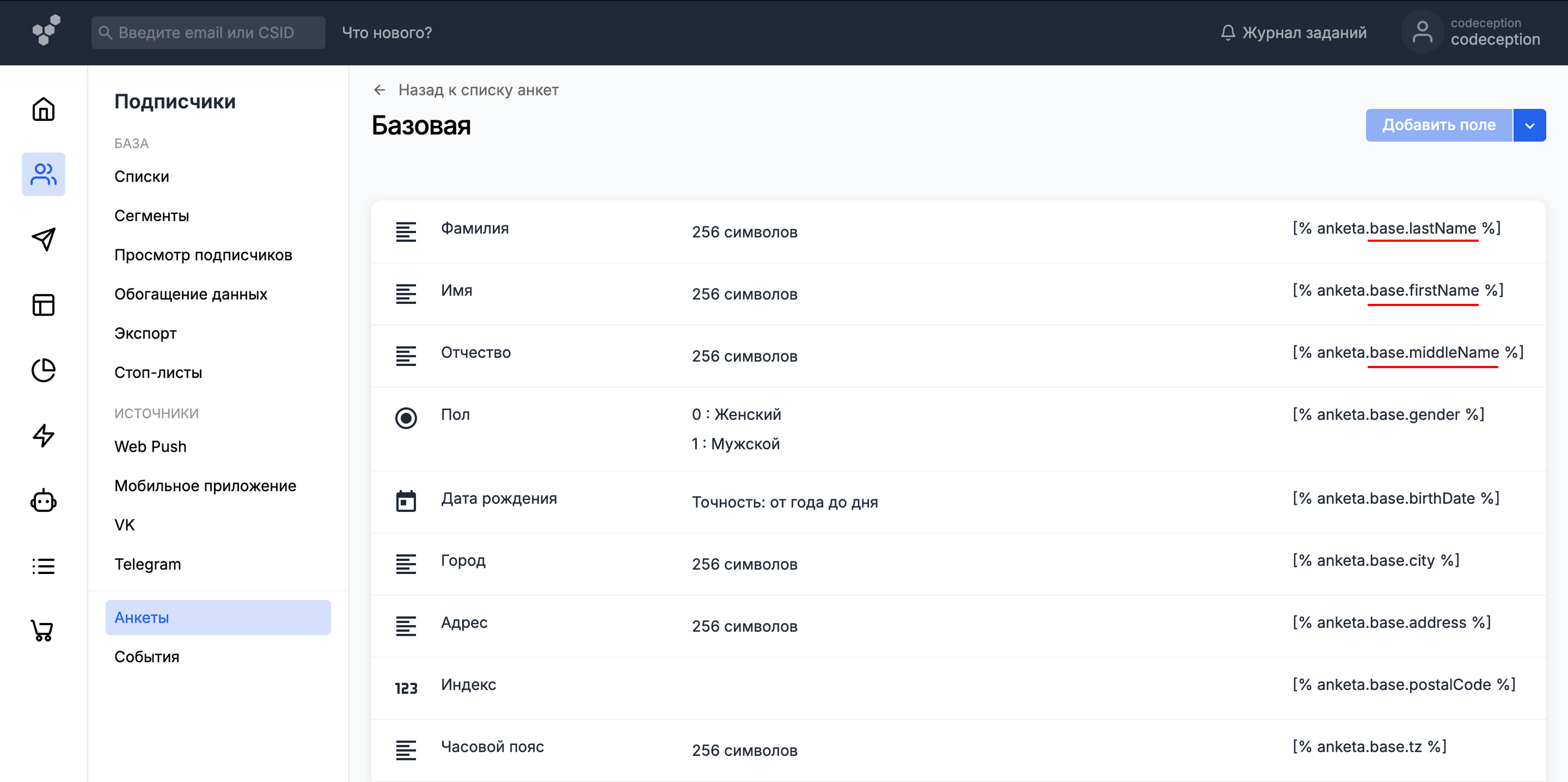Screen dimensions: 1568x782
Task: Open the pie chart analytics icon
Action: pyautogui.click(x=43, y=370)
